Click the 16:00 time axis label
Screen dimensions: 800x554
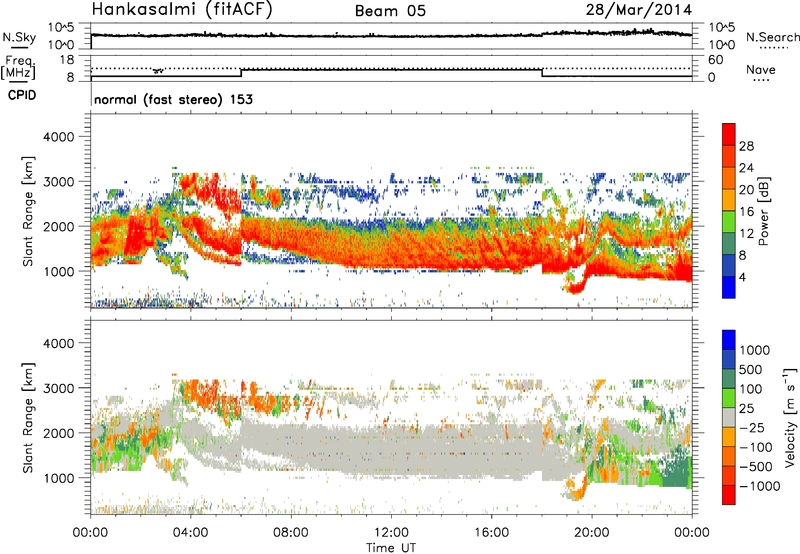491,533
